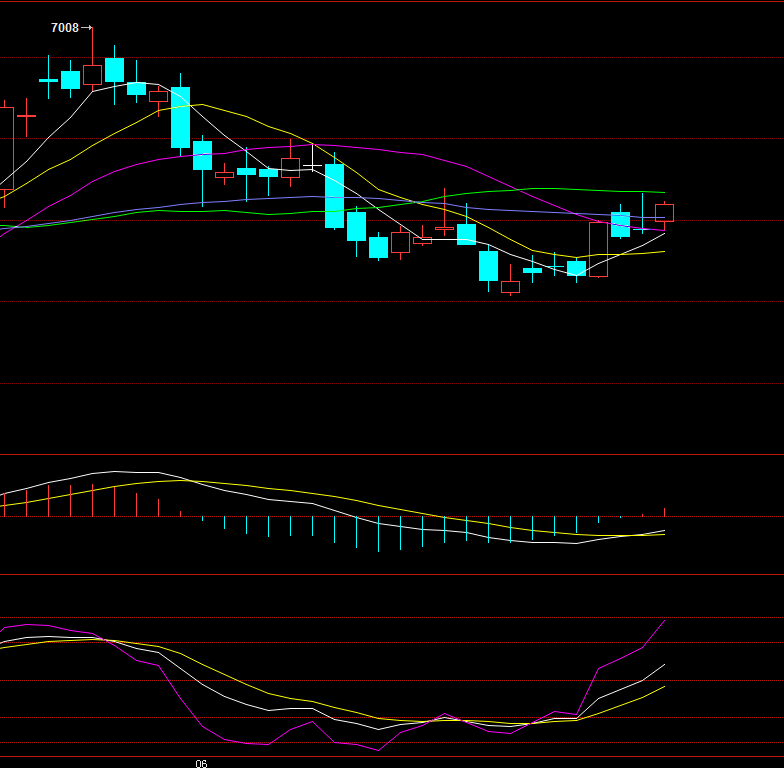This screenshot has width=784, height=768.
Task: Click right end of yellow line in bottom indicator
Action: 664,686
